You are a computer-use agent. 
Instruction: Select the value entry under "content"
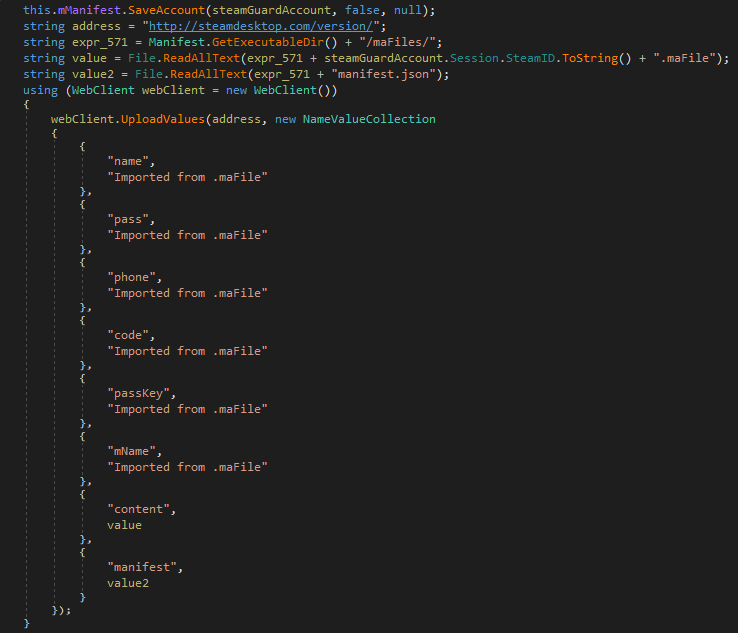[x=124, y=525]
